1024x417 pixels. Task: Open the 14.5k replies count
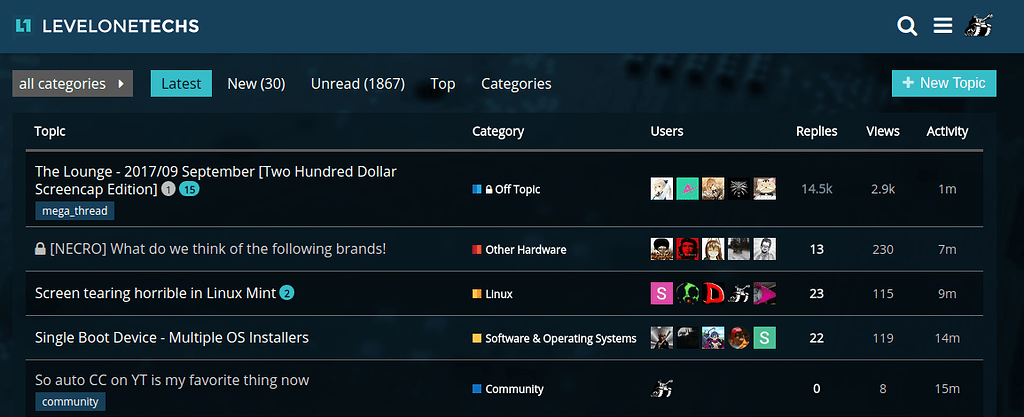(816, 189)
